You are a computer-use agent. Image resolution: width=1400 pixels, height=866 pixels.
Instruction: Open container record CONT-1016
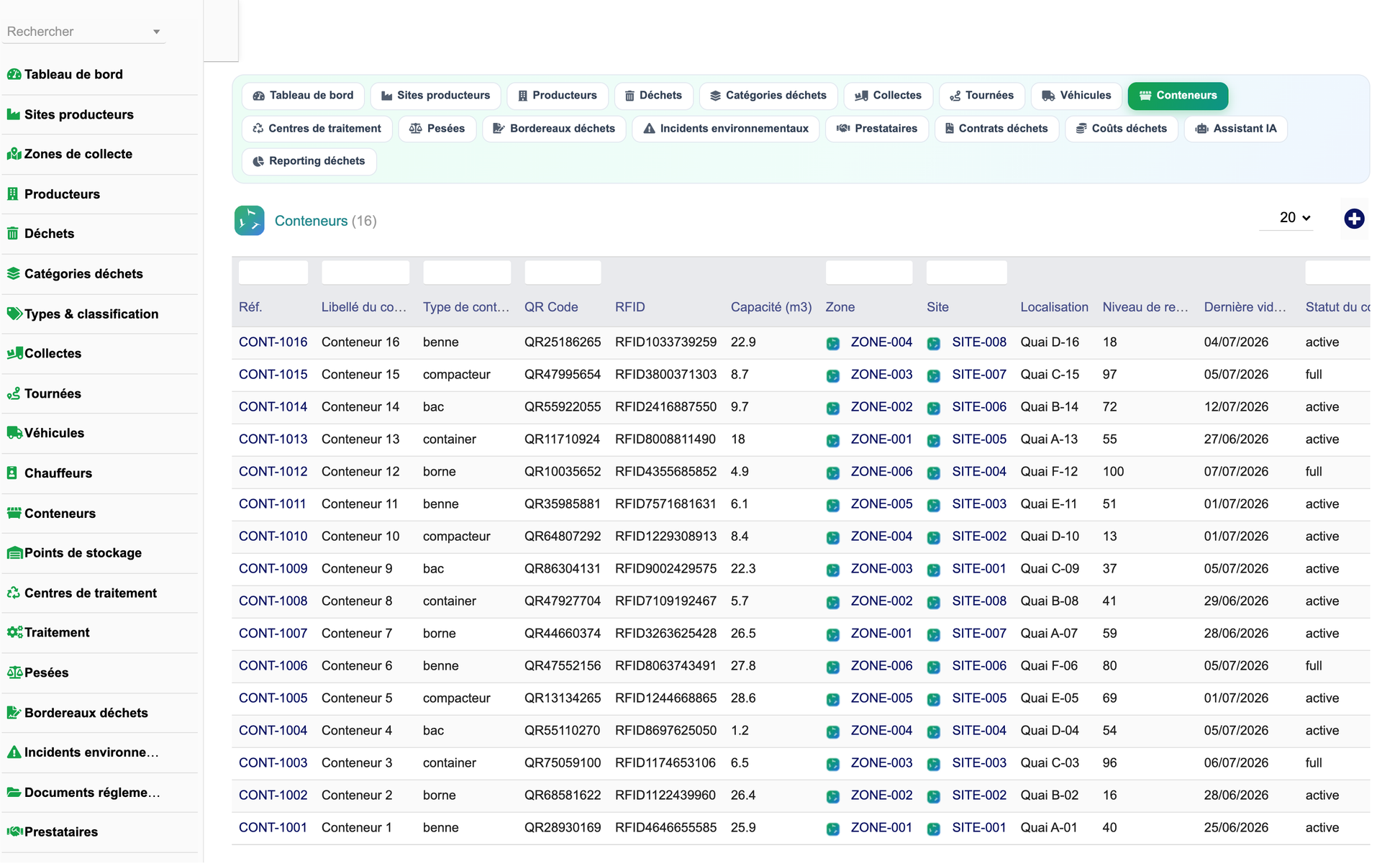273,342
